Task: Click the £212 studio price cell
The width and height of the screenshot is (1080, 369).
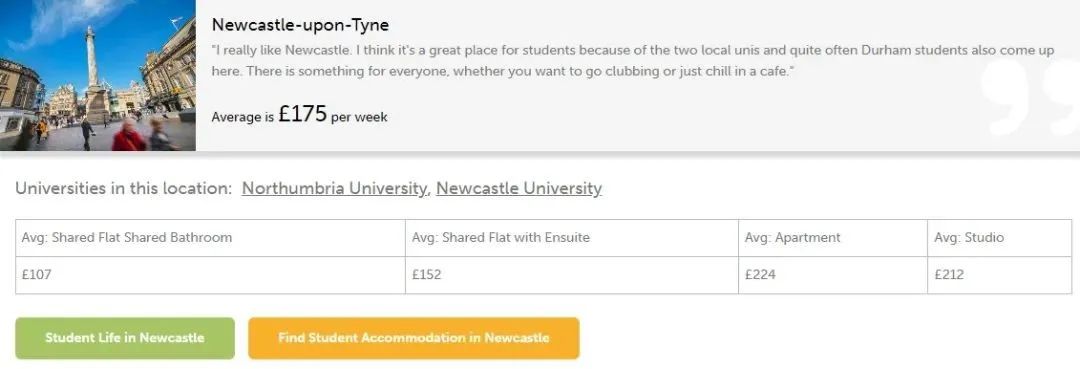Action: (x=999, y=275)
